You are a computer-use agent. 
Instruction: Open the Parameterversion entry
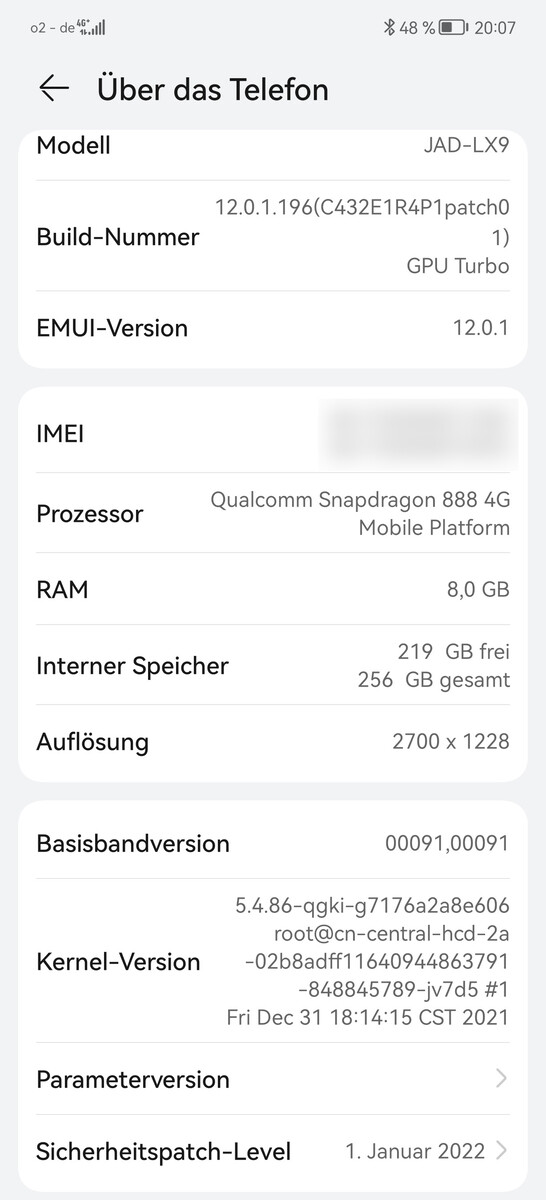click(x=273, y=1079)
